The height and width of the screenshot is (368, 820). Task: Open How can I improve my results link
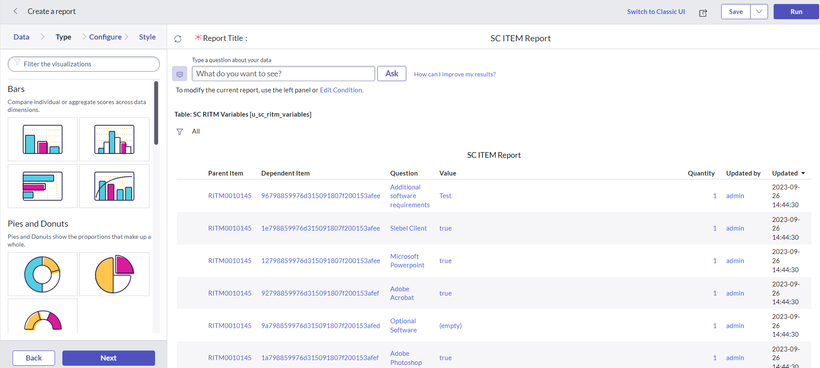(454, 74)
